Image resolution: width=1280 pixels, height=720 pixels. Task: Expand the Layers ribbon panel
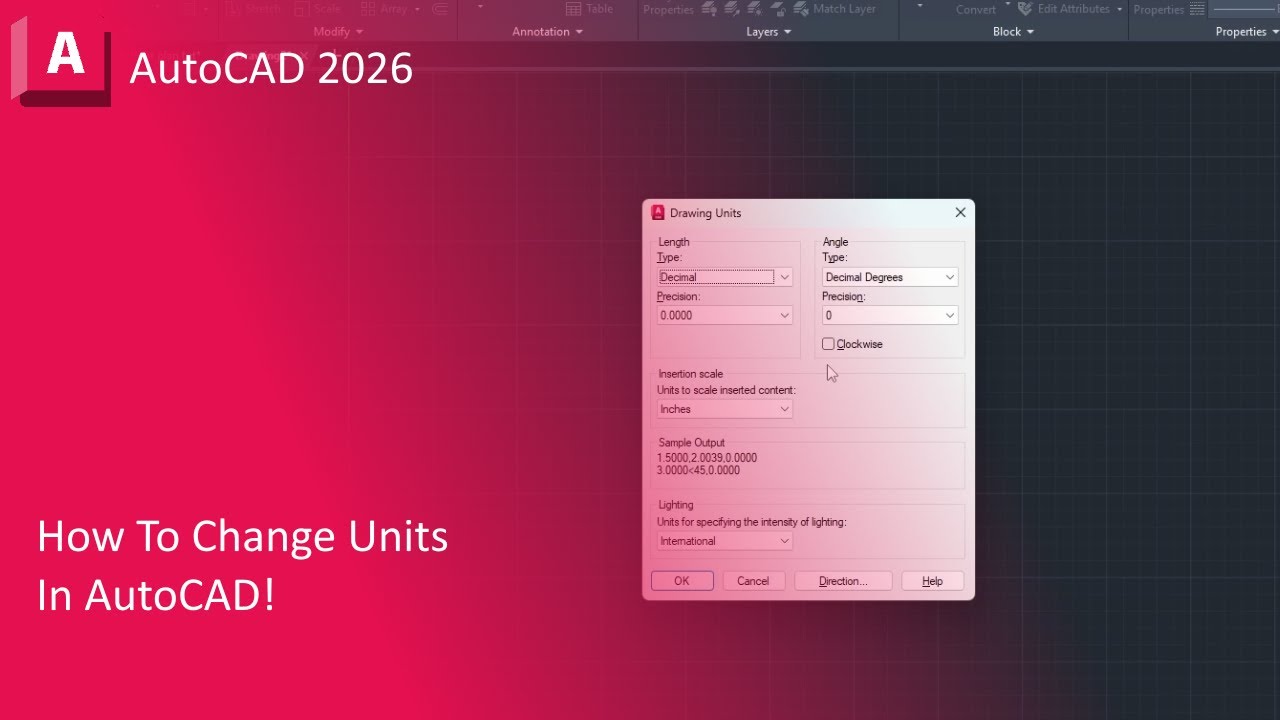tap(769, 32)
